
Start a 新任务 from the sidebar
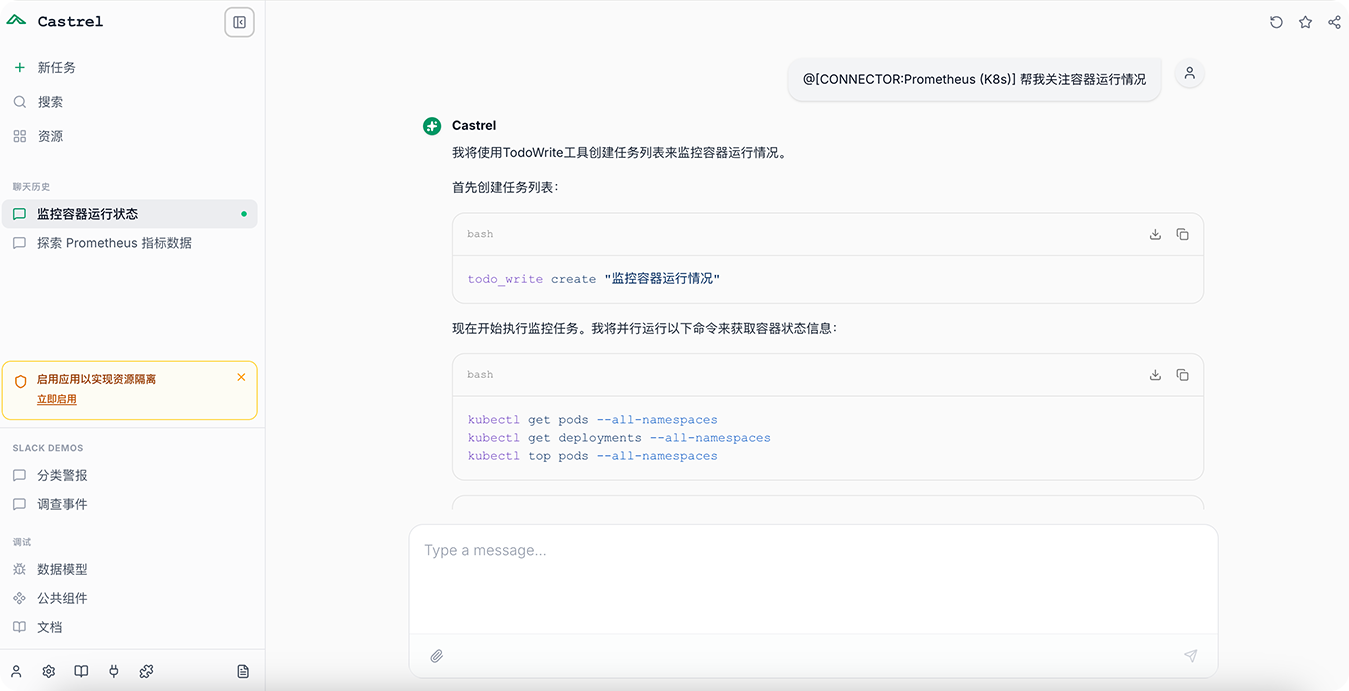(x=56, y=68)
